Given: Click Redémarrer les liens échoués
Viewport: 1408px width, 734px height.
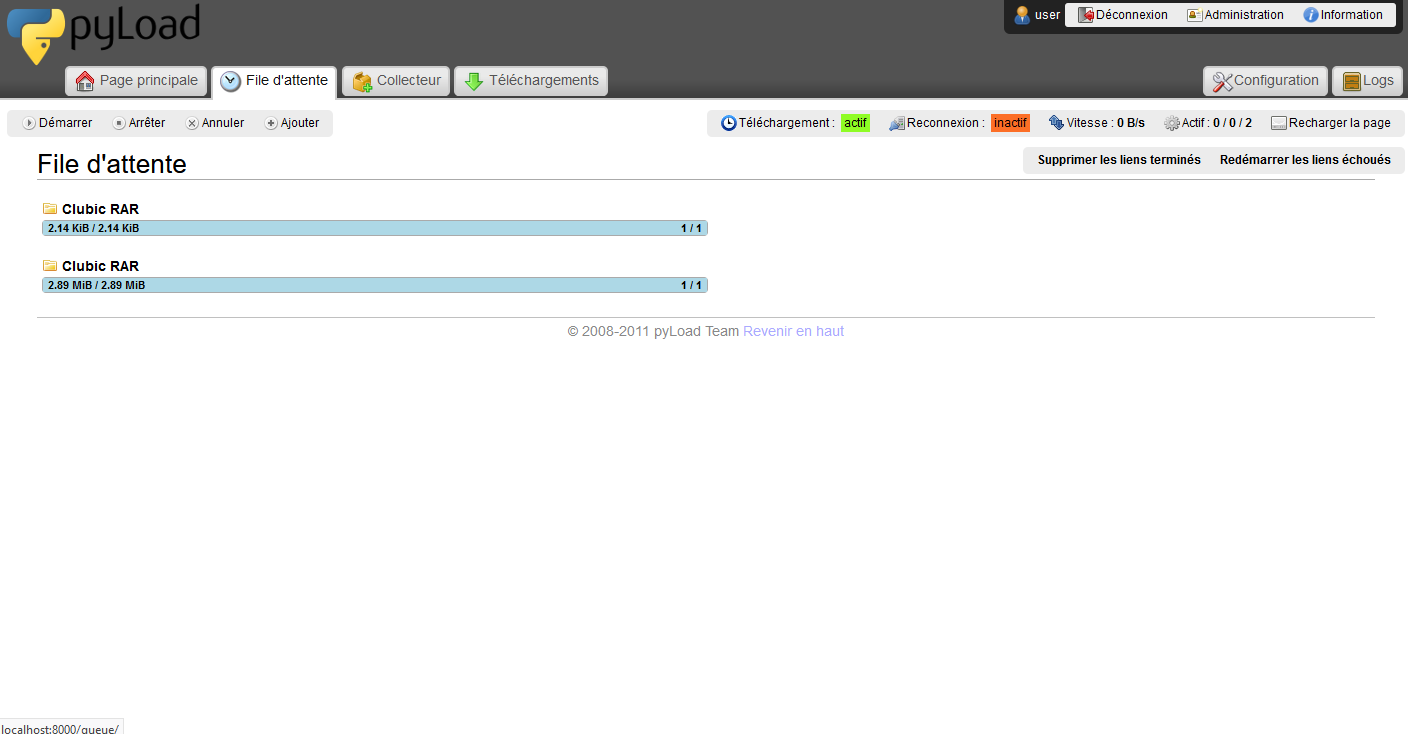Looking at the screenshot, I should coord(1305,160).
